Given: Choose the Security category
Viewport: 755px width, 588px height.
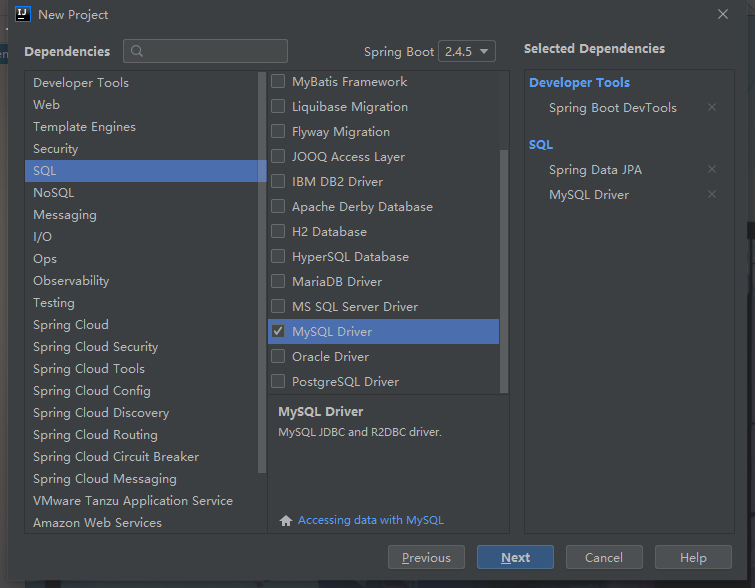Looking at the screenshot, I should click(x=142, y=149).
